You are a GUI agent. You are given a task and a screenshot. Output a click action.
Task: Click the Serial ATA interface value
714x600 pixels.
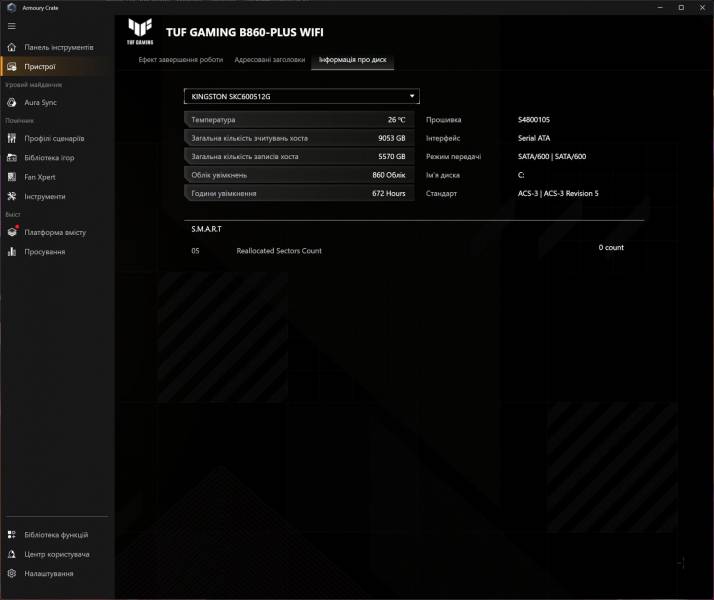(534, 138)
